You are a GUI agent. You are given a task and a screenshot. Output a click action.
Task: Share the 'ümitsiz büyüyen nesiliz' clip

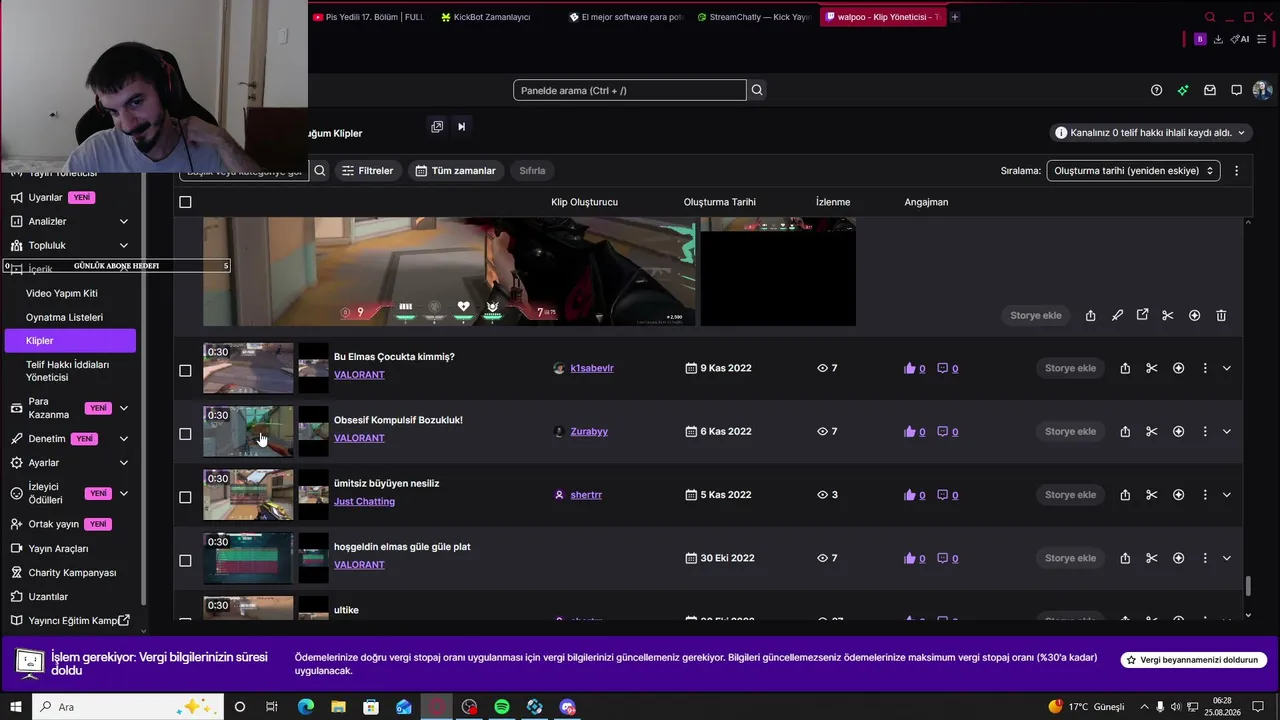1125,495
